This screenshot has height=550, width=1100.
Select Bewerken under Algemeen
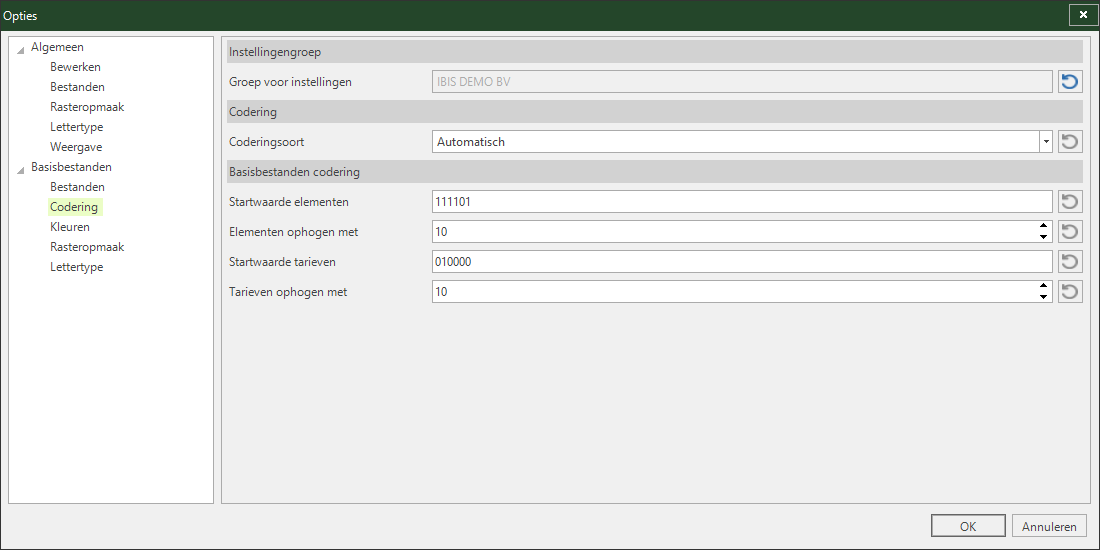[75, 67]
